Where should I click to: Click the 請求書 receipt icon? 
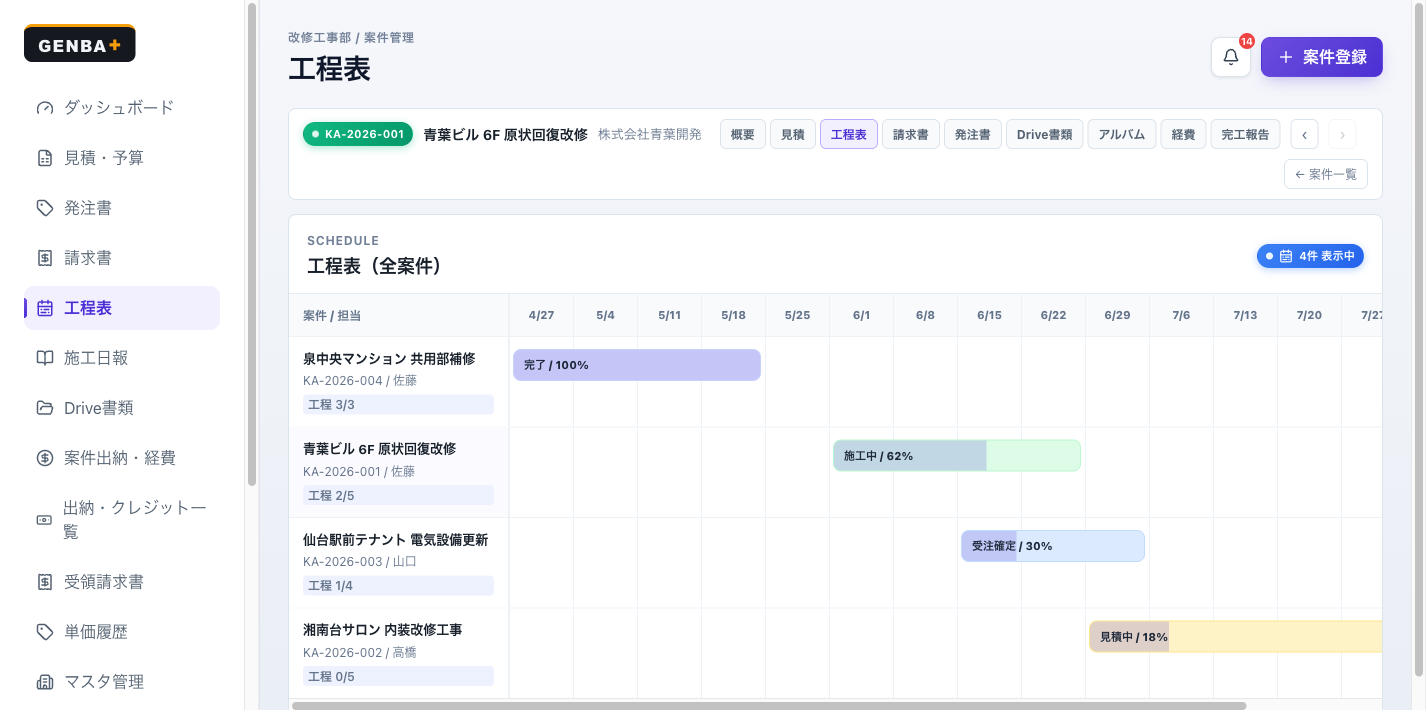point(44,258)
